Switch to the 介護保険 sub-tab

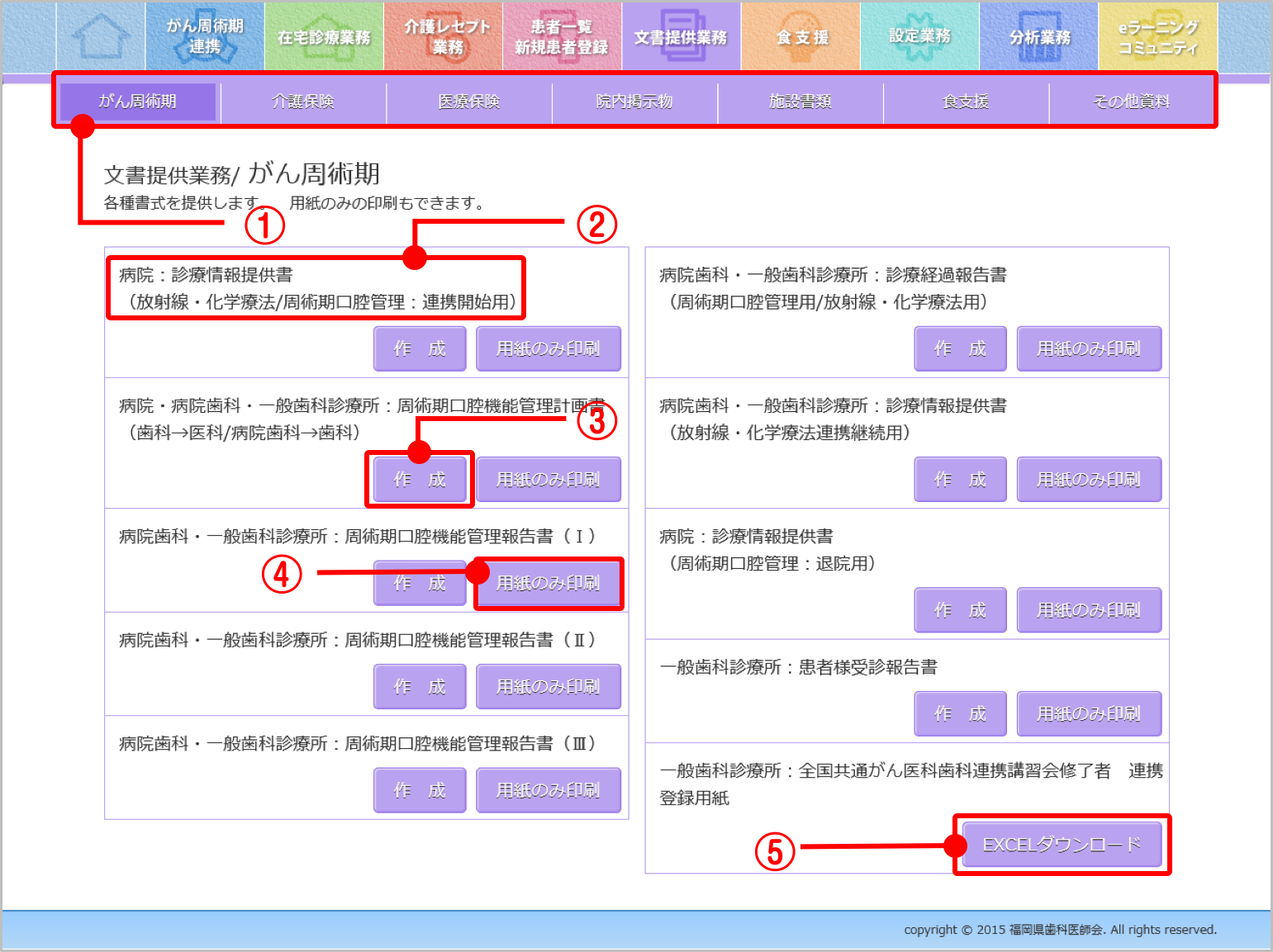click(303, 102)
